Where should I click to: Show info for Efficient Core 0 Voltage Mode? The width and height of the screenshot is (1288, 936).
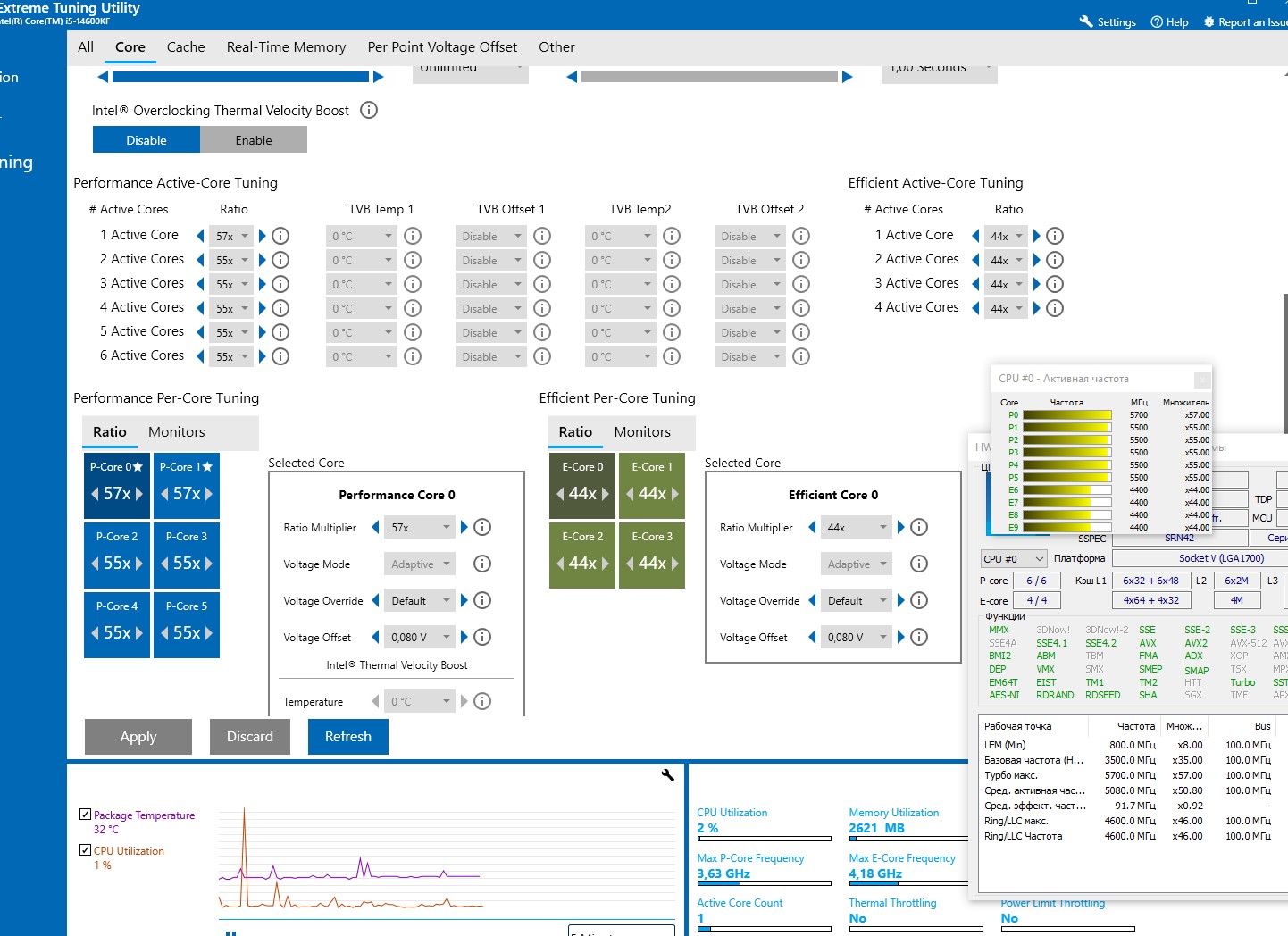(x=919, y=564)
